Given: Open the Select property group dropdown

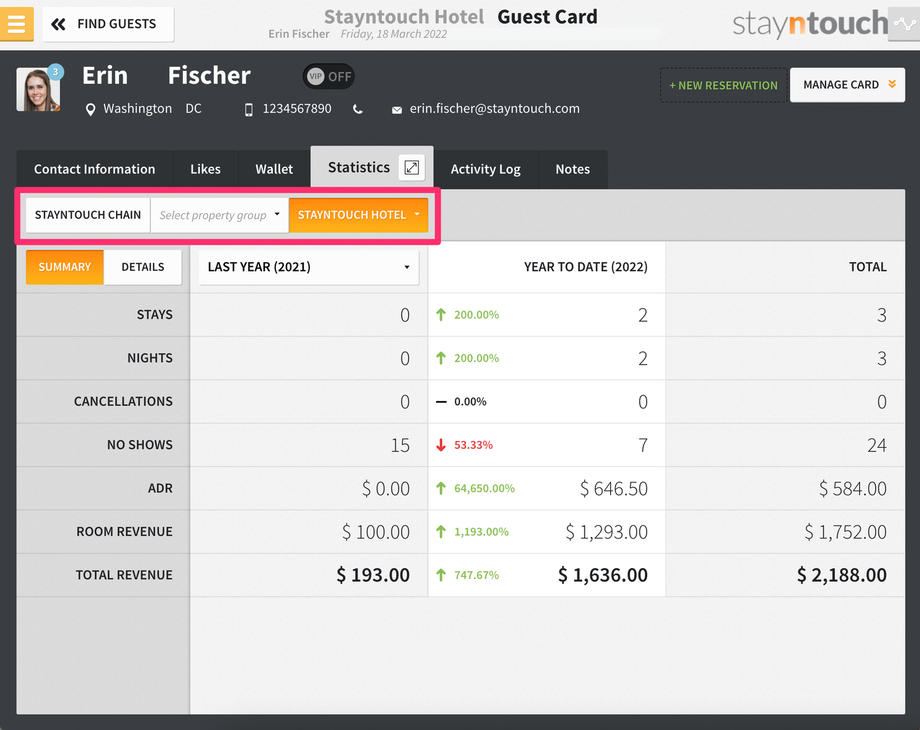Looking at the screenshot, I should [x=219, y=215].
